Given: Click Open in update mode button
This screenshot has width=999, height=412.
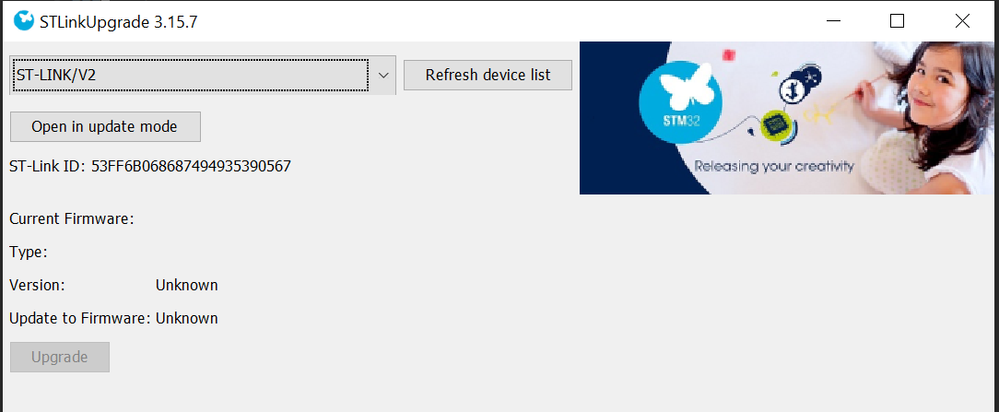Looking at the screenshot, I should (105, 127).
